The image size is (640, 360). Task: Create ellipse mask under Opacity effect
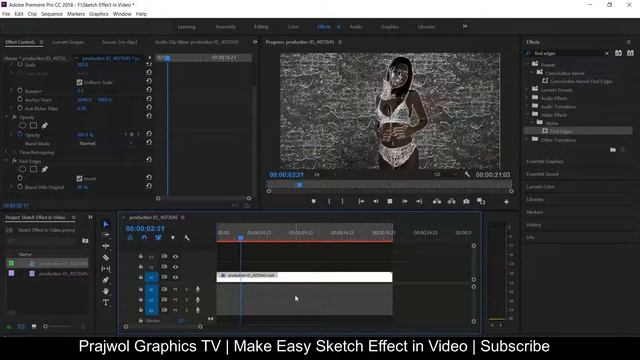click(x=22, y=125)
